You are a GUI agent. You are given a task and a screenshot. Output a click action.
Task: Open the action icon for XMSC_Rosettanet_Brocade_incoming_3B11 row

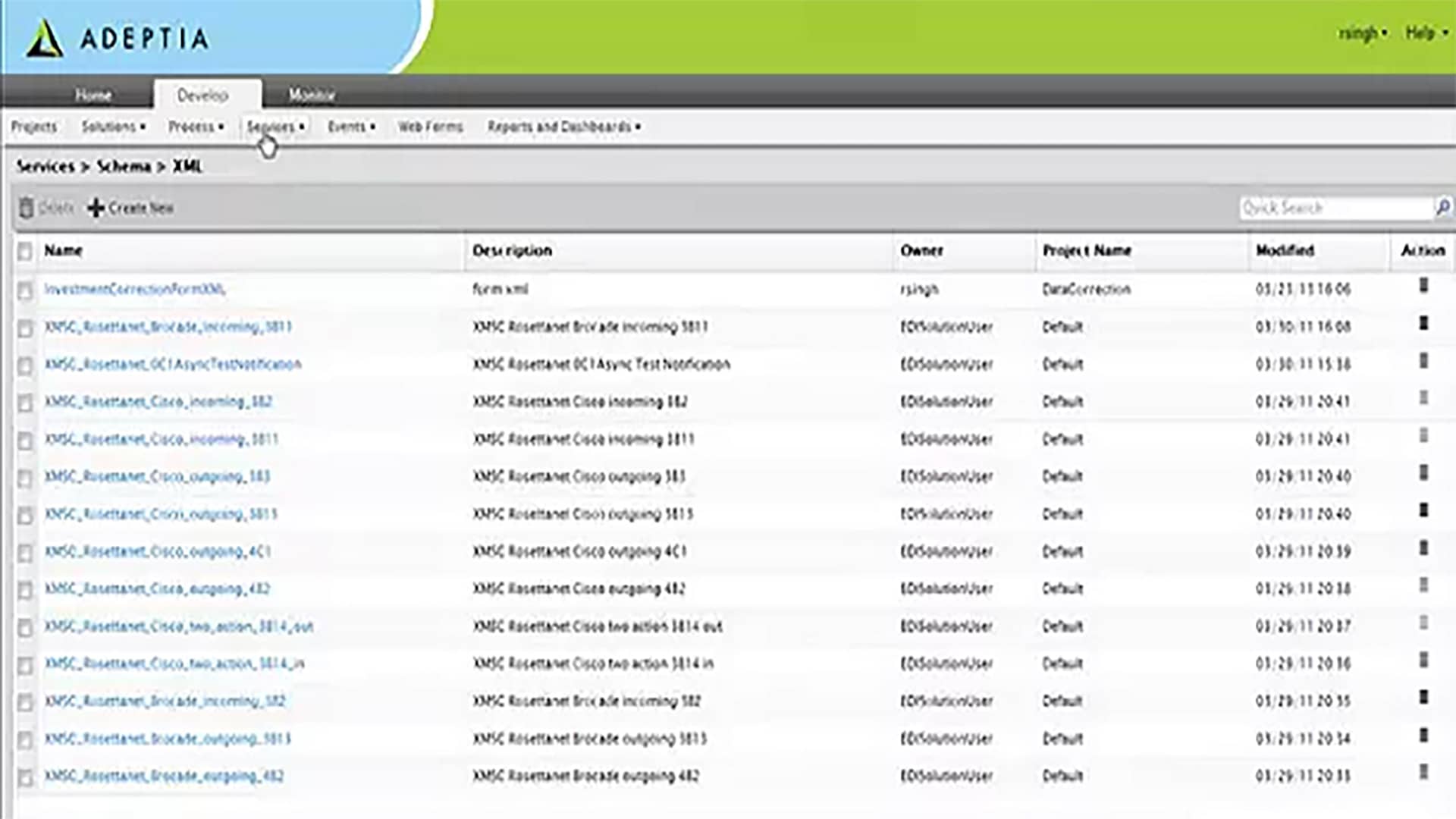[1423, 324]
